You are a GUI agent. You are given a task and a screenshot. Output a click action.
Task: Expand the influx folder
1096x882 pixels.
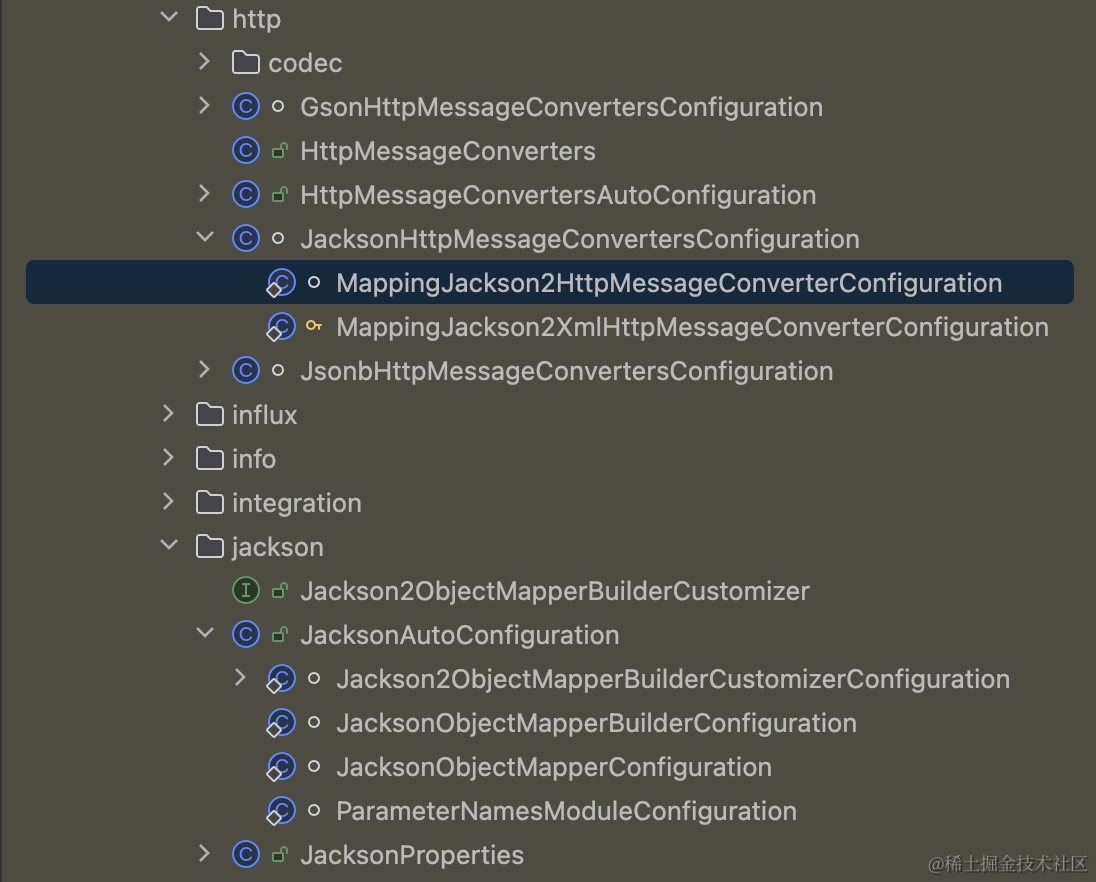pyautogui.click(x=168, y=414)
